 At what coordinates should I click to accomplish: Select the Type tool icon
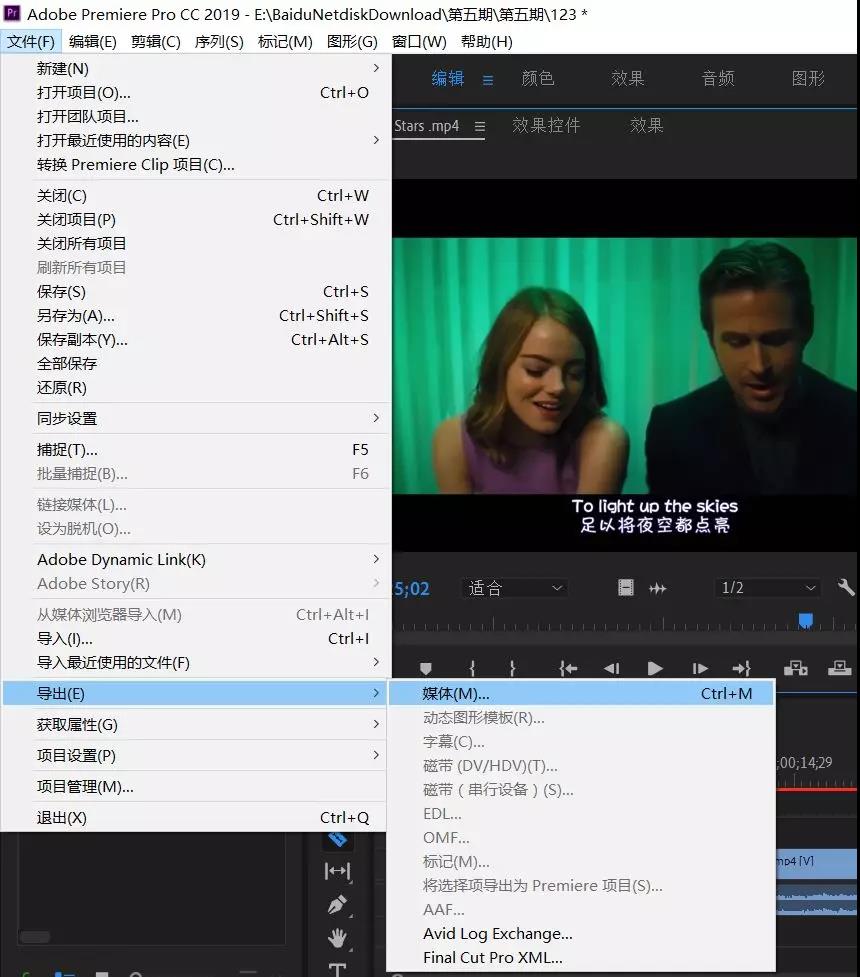[x=337, y=970]
